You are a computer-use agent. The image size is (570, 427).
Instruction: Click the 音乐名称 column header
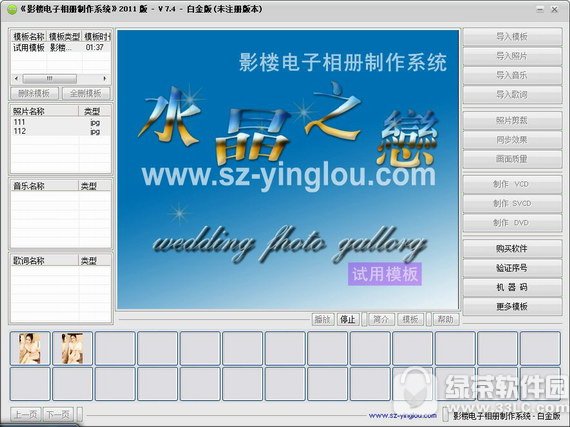tap(45, 186)
